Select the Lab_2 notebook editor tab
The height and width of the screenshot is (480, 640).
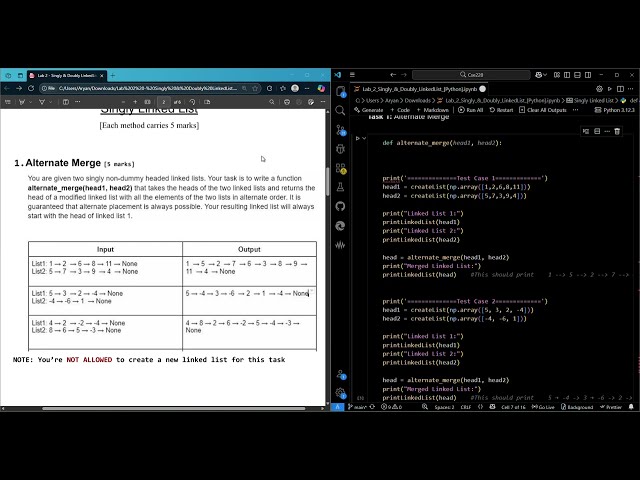(x=420, y=89)
